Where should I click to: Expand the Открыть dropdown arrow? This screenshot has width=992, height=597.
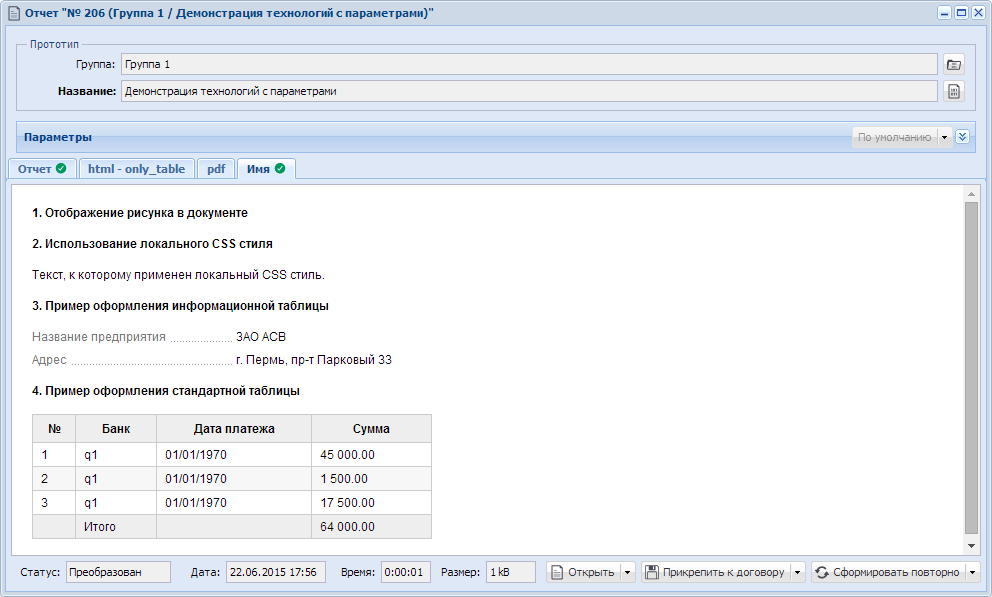[628, 572]
